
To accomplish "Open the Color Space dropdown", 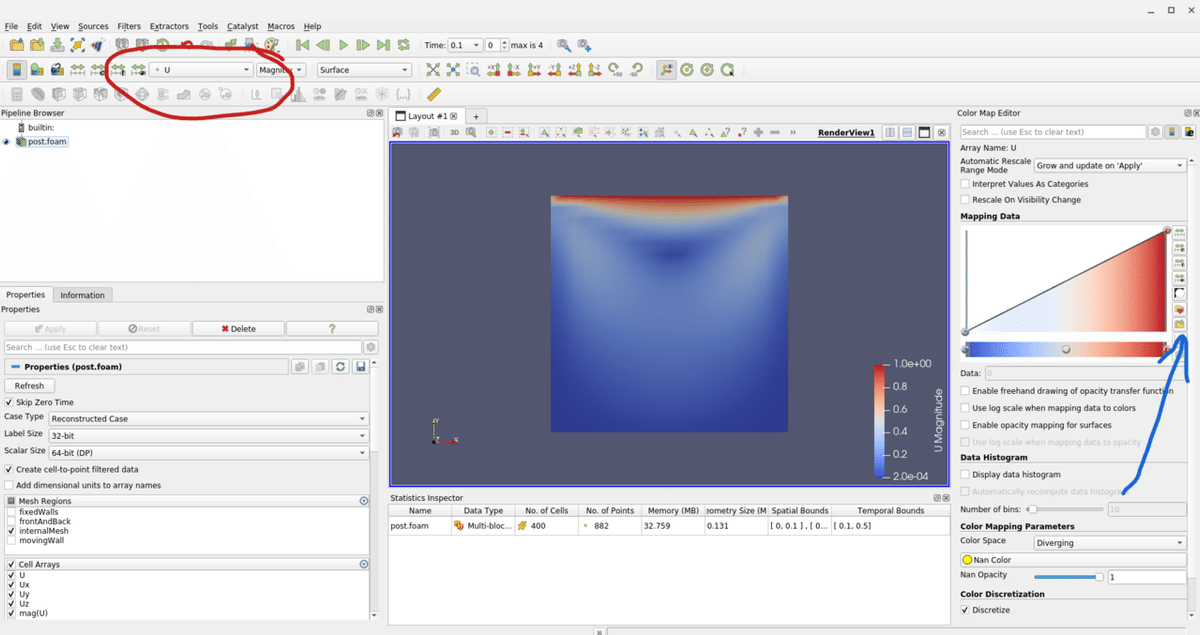I will click(1110, 543).
